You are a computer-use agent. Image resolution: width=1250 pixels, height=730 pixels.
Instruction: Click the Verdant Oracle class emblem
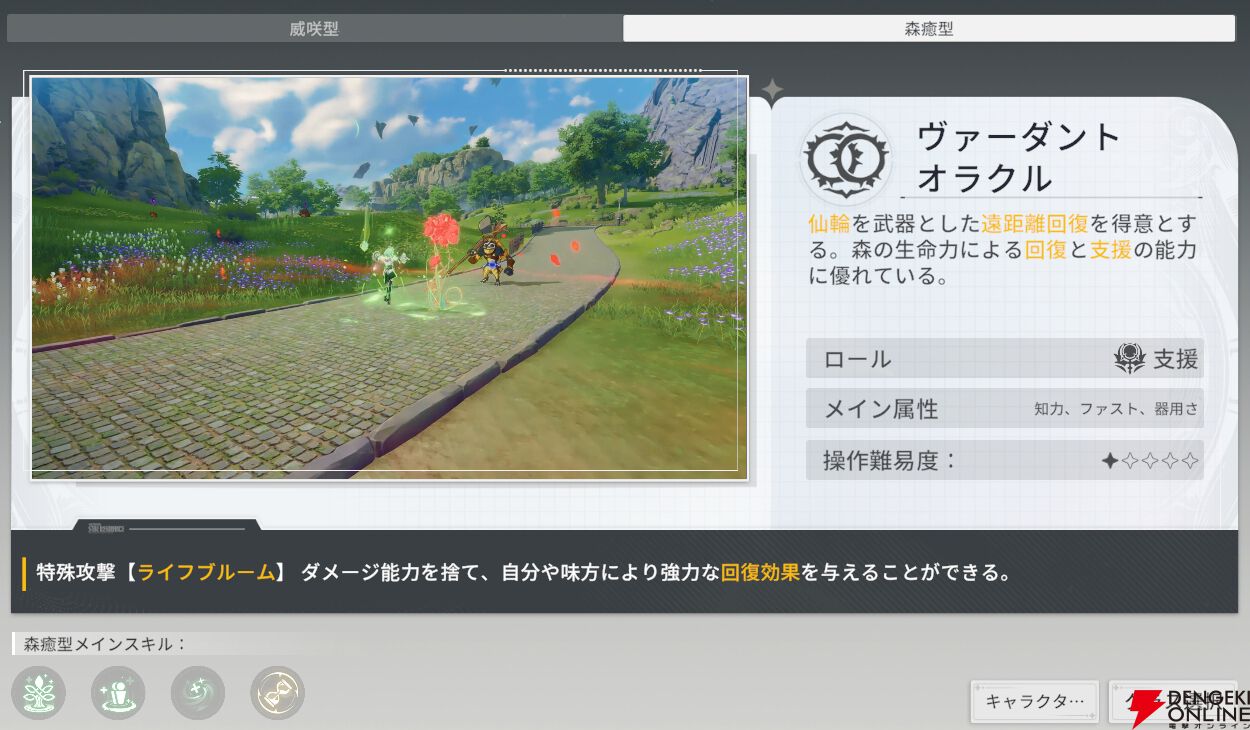pyautogui.click(x=845, y=159)
